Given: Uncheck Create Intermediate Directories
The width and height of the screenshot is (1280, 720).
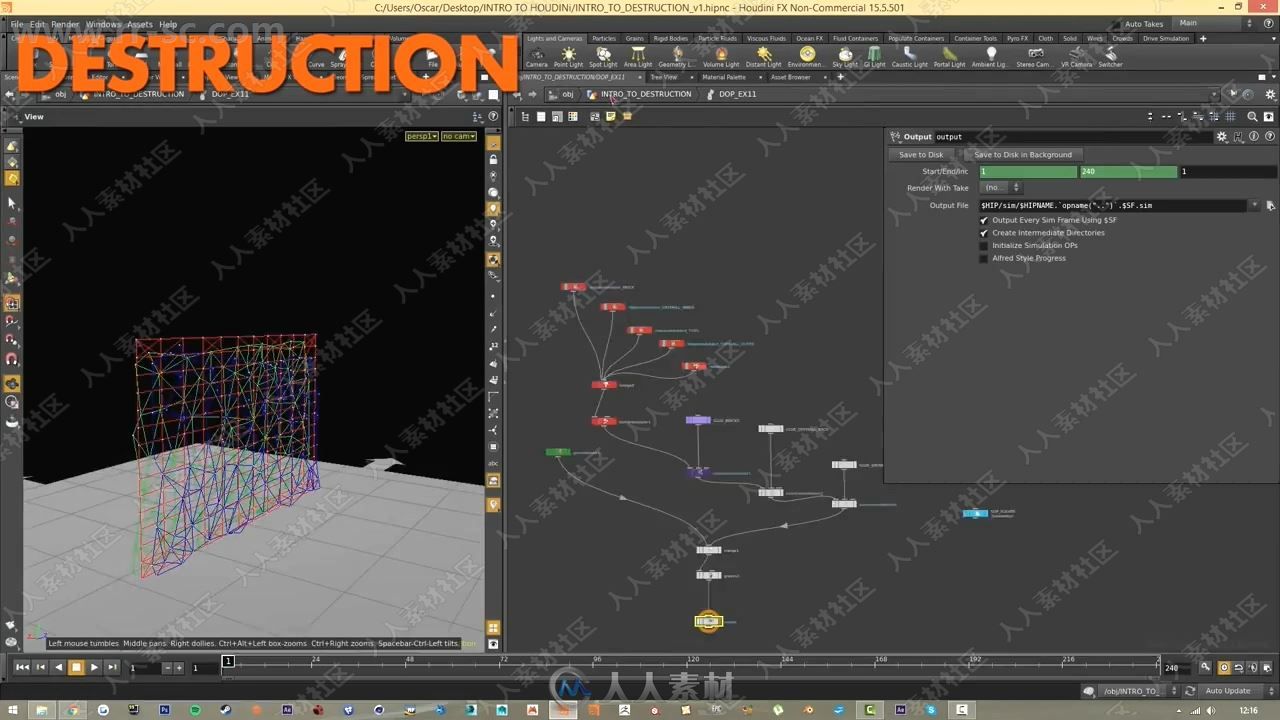Looking at the screenshot, I should point(984,233).
